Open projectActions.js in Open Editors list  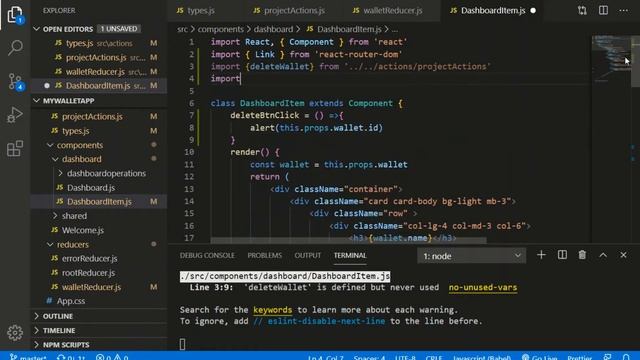[x=99, y=58]
